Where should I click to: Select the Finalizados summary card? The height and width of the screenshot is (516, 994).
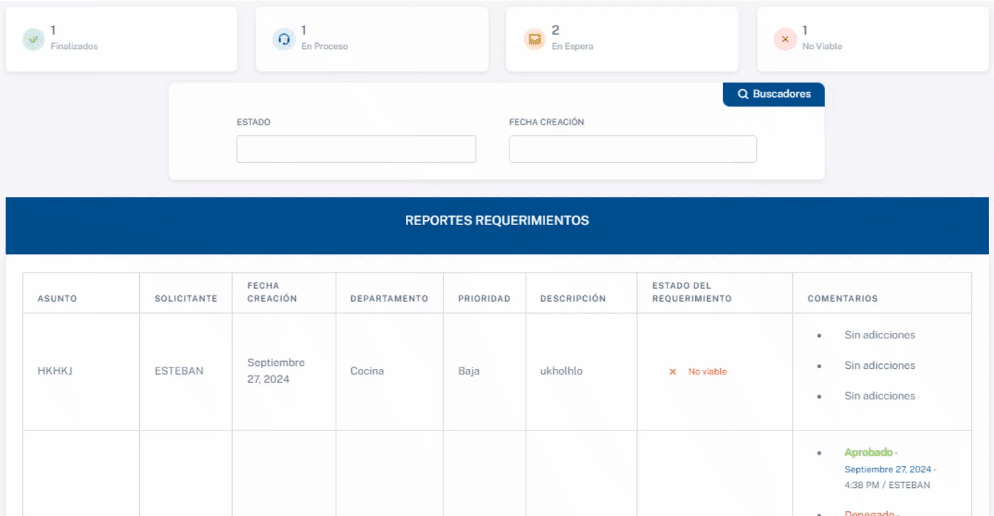(x=121, y=39)
